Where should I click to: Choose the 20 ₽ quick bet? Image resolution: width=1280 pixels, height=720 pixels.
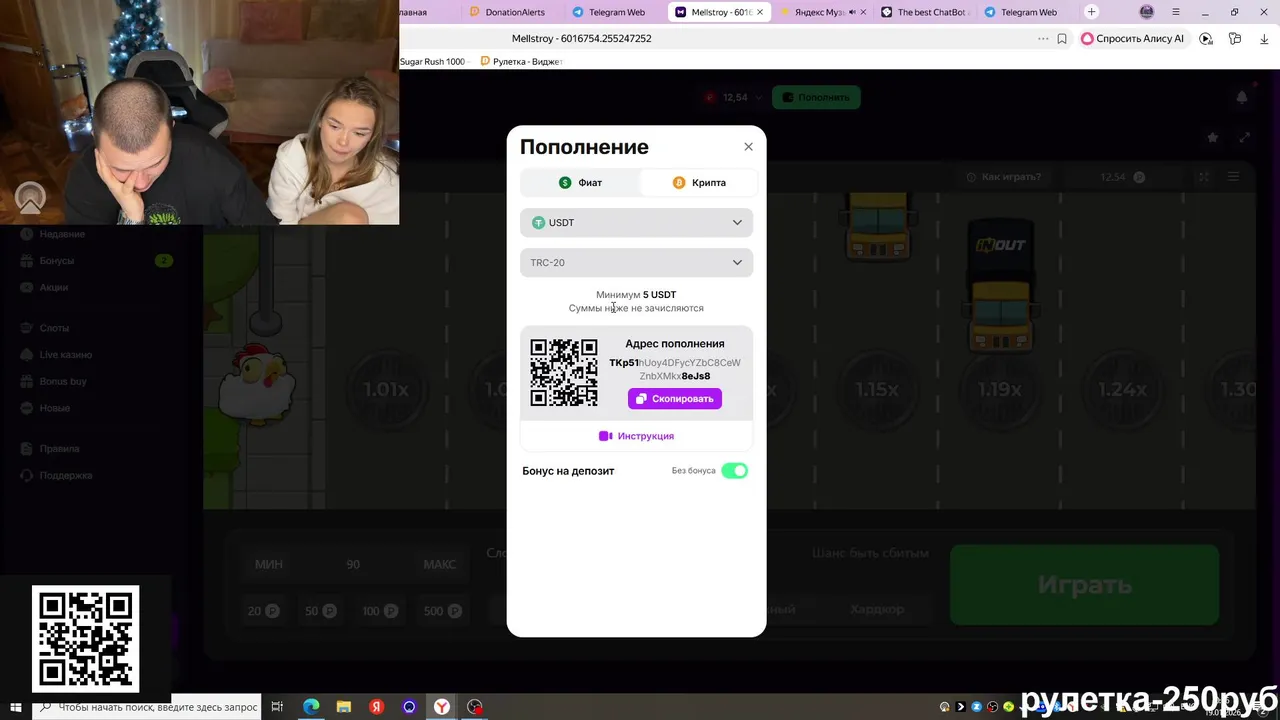tap(263, 611)
